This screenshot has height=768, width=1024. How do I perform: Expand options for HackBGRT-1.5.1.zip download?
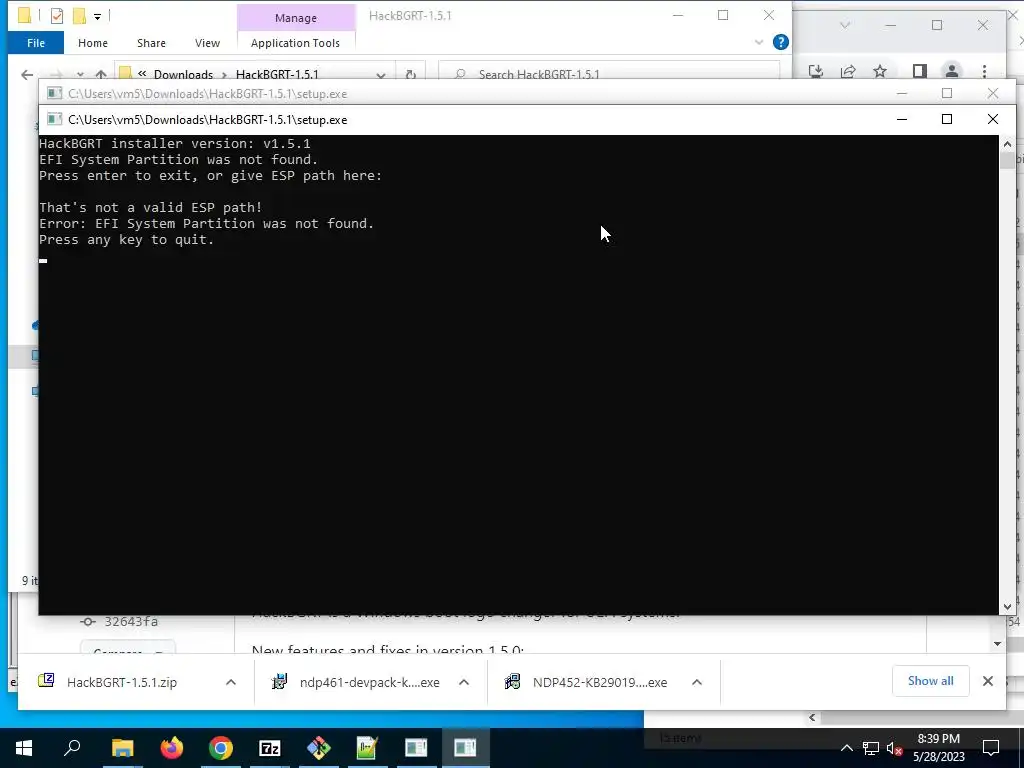pyautogui.click(x=231, y=682)
